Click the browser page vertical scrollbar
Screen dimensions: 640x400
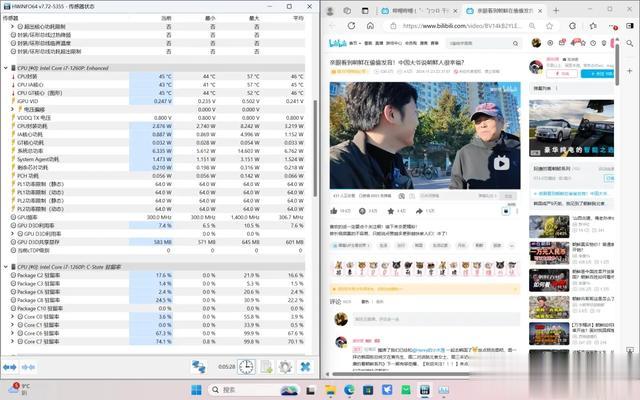click(x=617, y=64)
